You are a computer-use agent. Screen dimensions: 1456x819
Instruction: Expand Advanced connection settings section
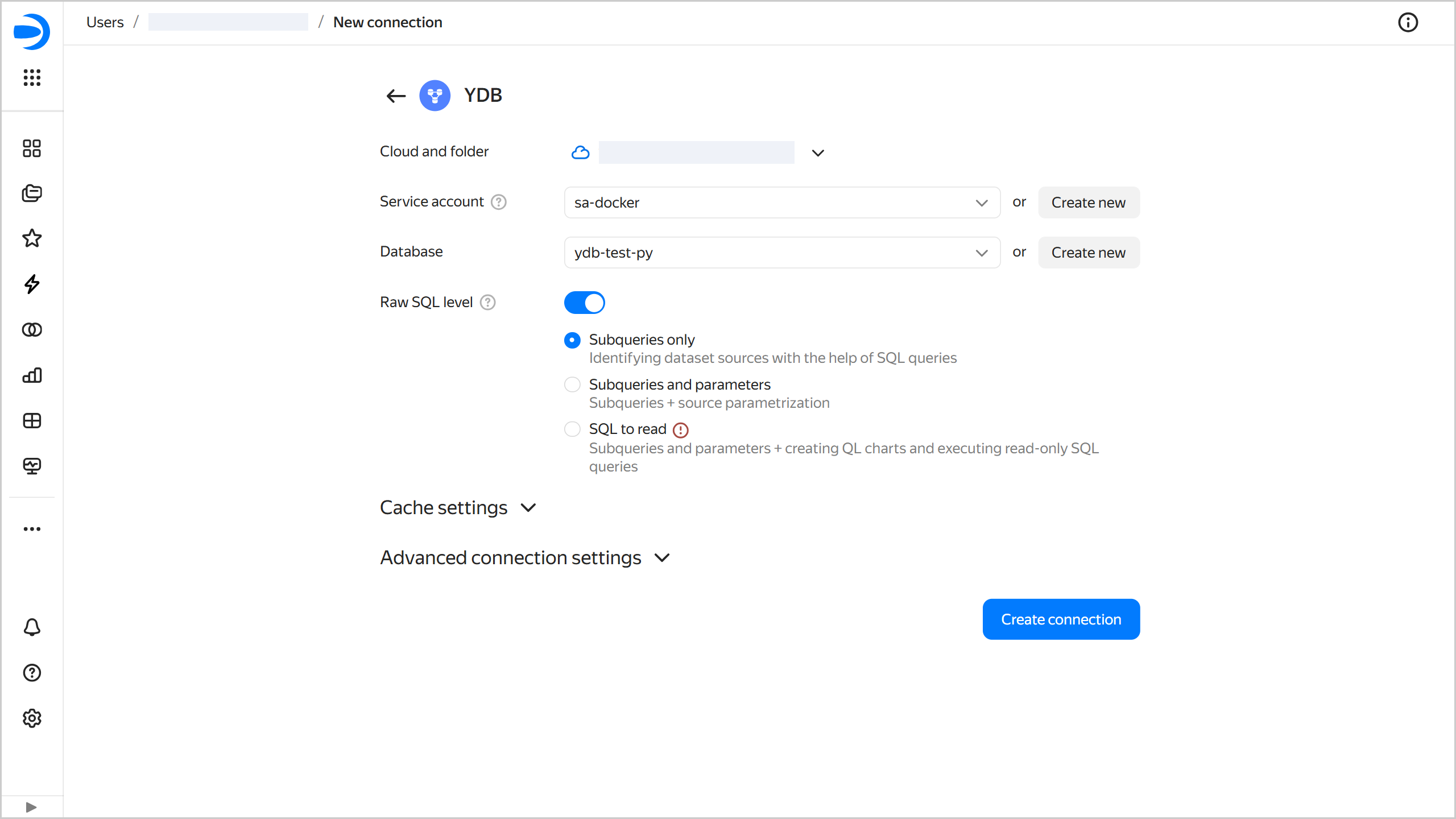[x=526, y=557]
